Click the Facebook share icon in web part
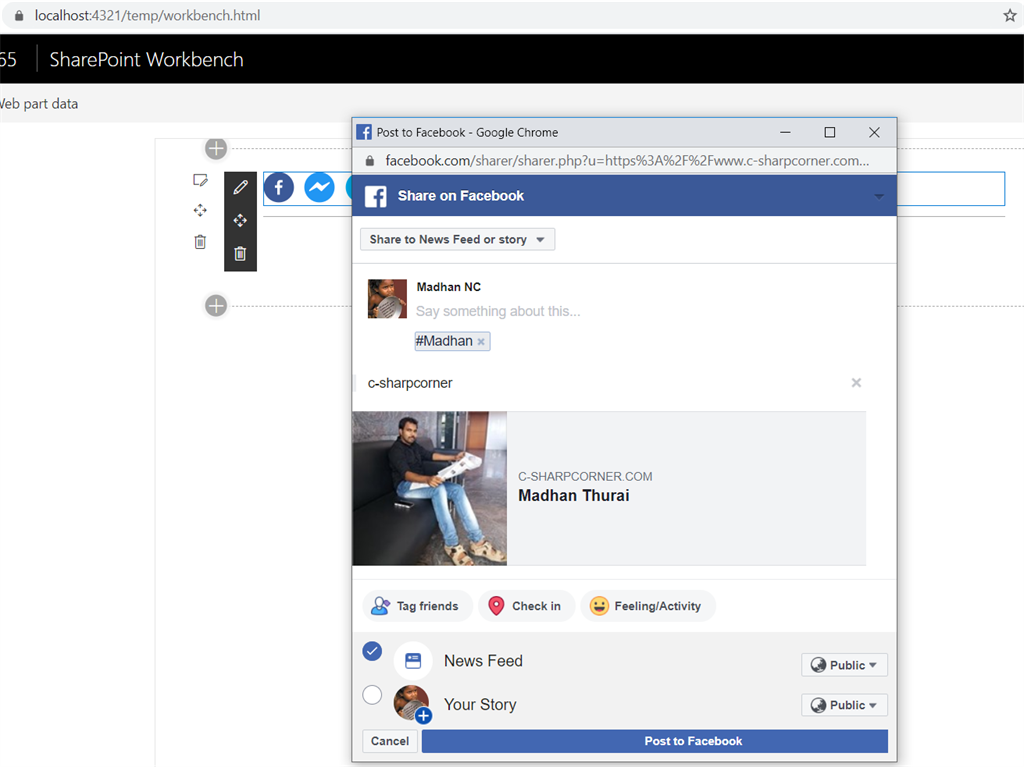Viewport: 1024px width, 767px height. [279, 188]
